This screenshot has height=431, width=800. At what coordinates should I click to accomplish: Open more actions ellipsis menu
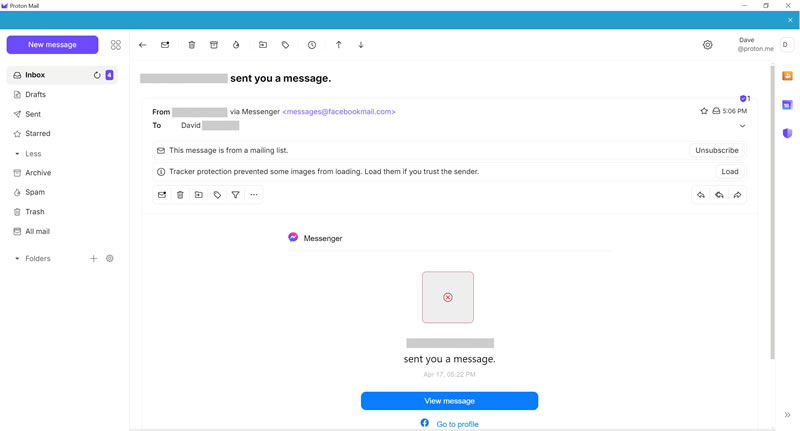pyautogui.click(x=254, y=195)
